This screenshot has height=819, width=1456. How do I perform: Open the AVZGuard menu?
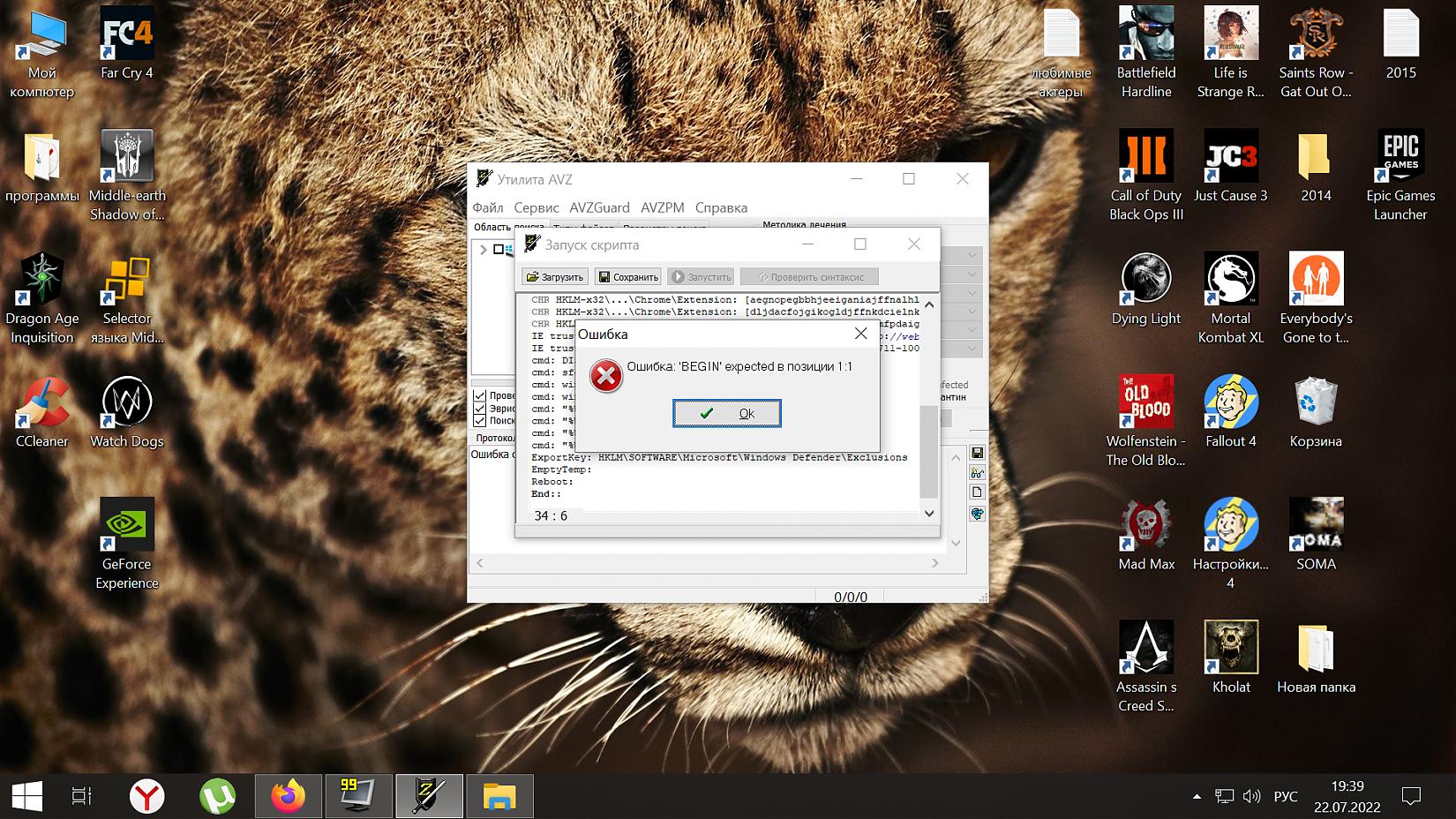pos(599,207)
